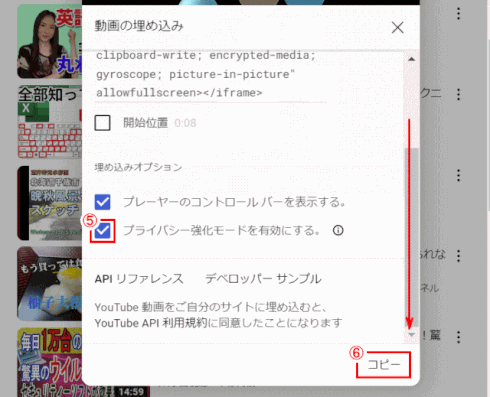This screenshot has width=490, height=397.
Task: Open the privacy mode info icon
Action: click(338, 230)
